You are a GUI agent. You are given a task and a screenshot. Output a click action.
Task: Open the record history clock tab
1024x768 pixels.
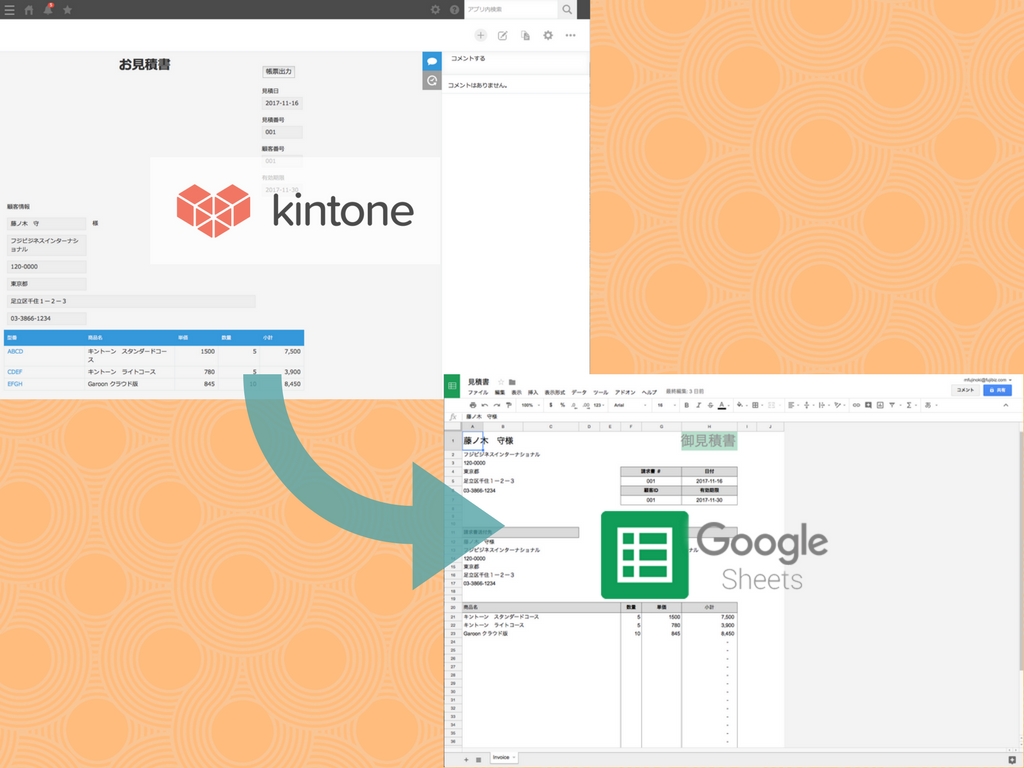431,80
